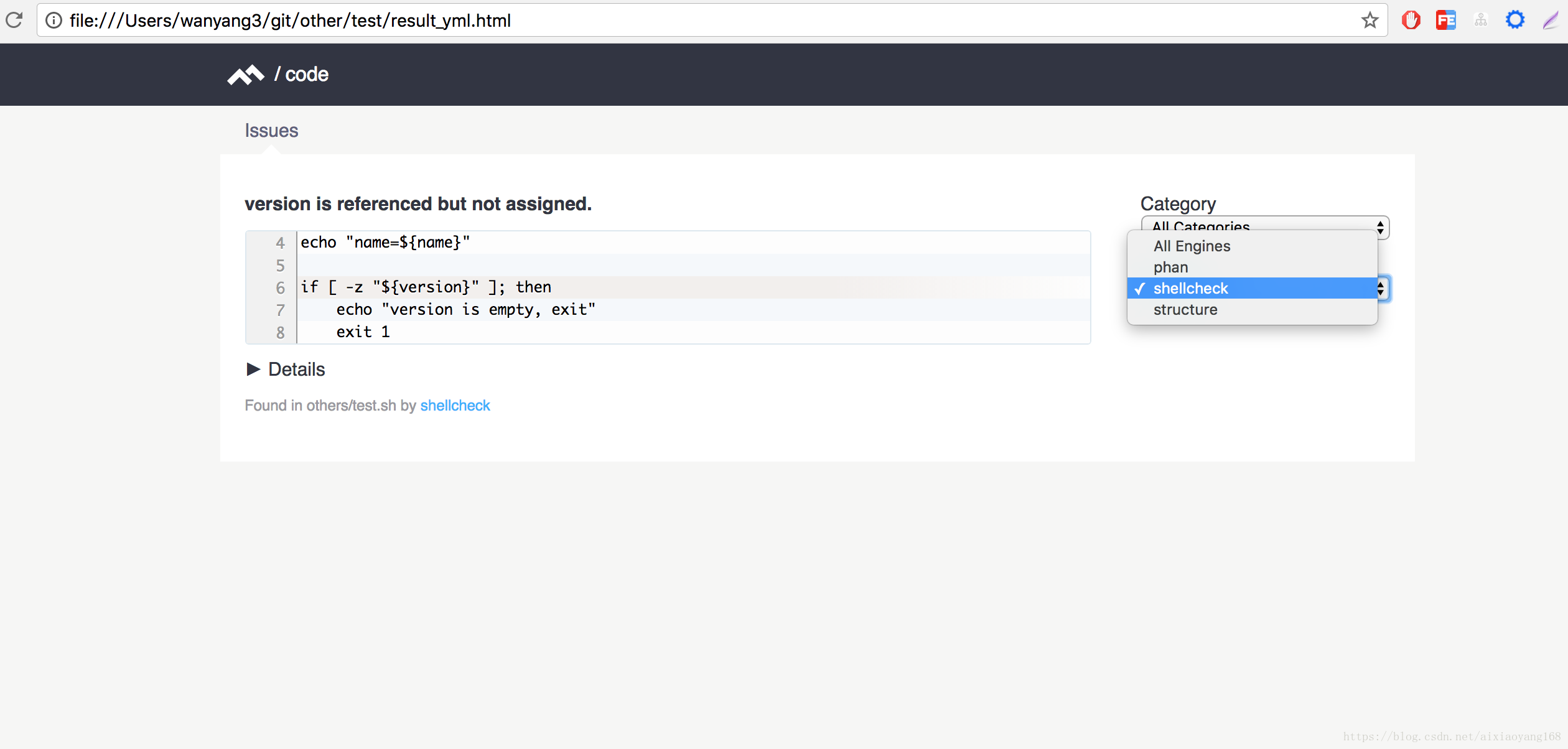Click the issue title 'version is referenced but not assigned.'

coord(418,204)
